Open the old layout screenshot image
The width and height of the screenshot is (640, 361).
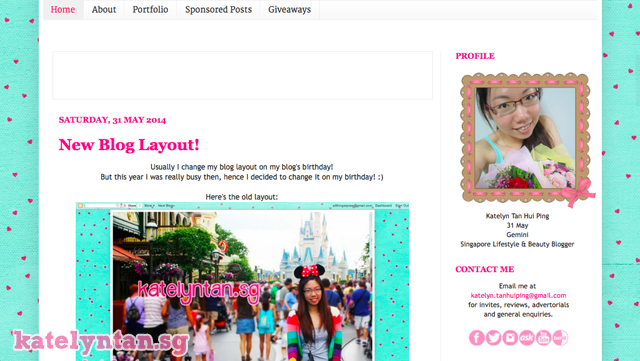pyautogui.click(x=242, y=281)
